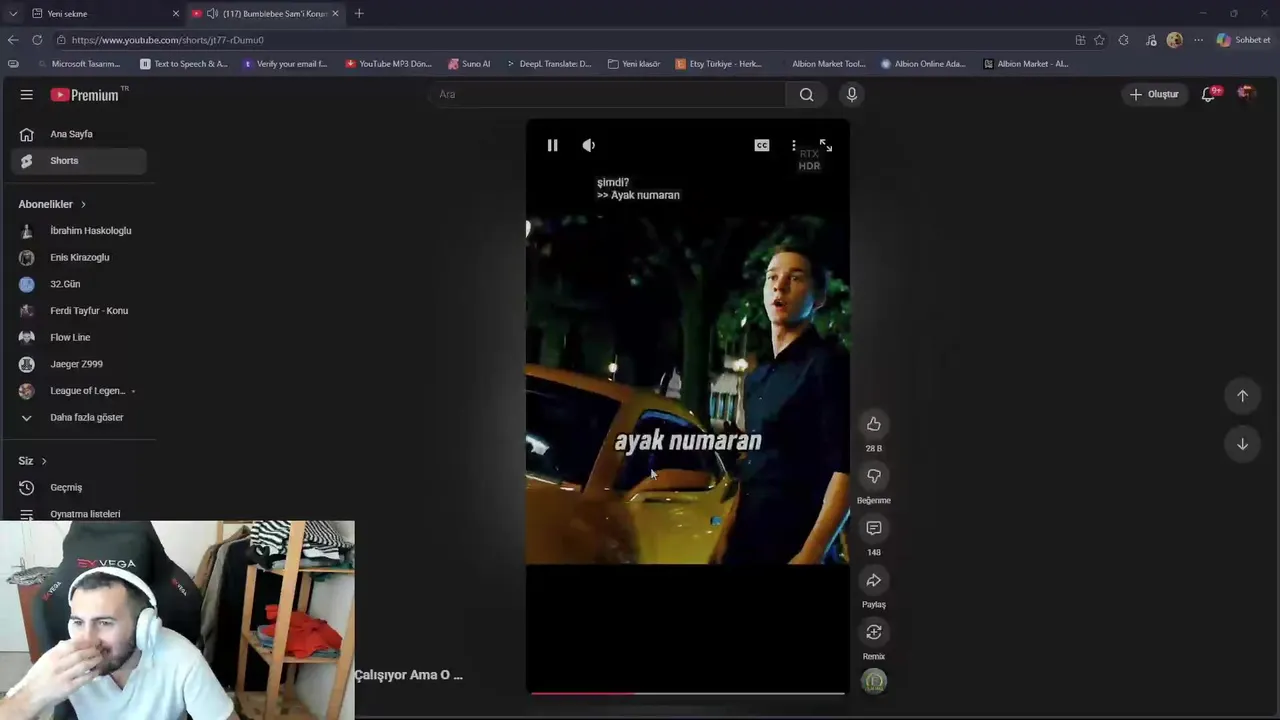This screenshot has height=720, width=1280.
Task: Open the browser three-dot settings menu
Action: (x=1198, y=40)
